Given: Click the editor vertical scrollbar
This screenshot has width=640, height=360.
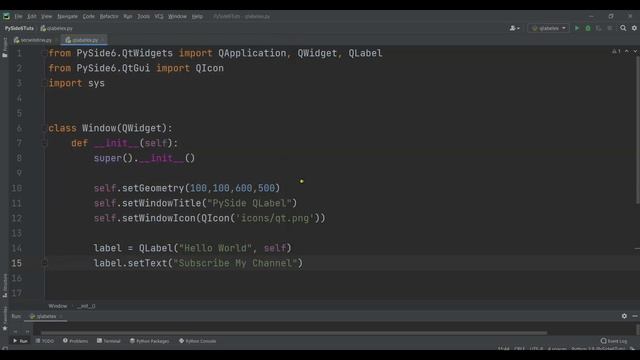Looking at the screenshot, I should point(638,130).
